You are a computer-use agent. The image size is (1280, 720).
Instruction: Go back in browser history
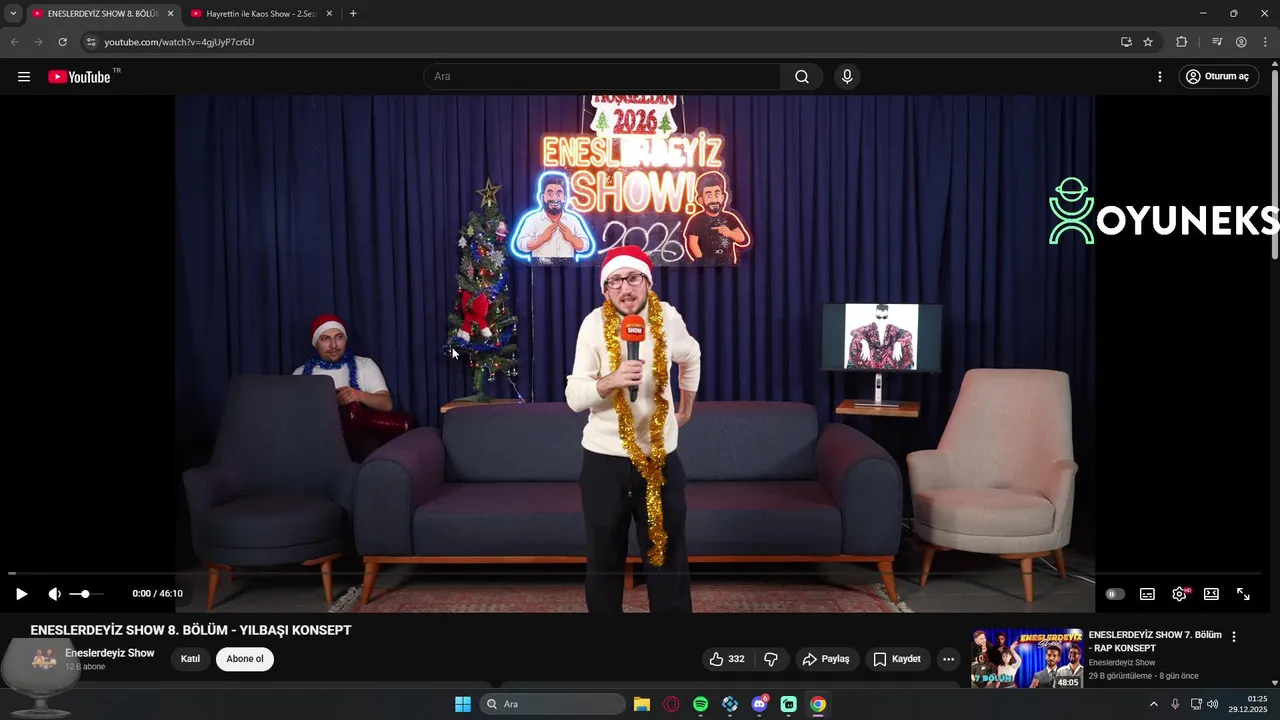point(14,42)
